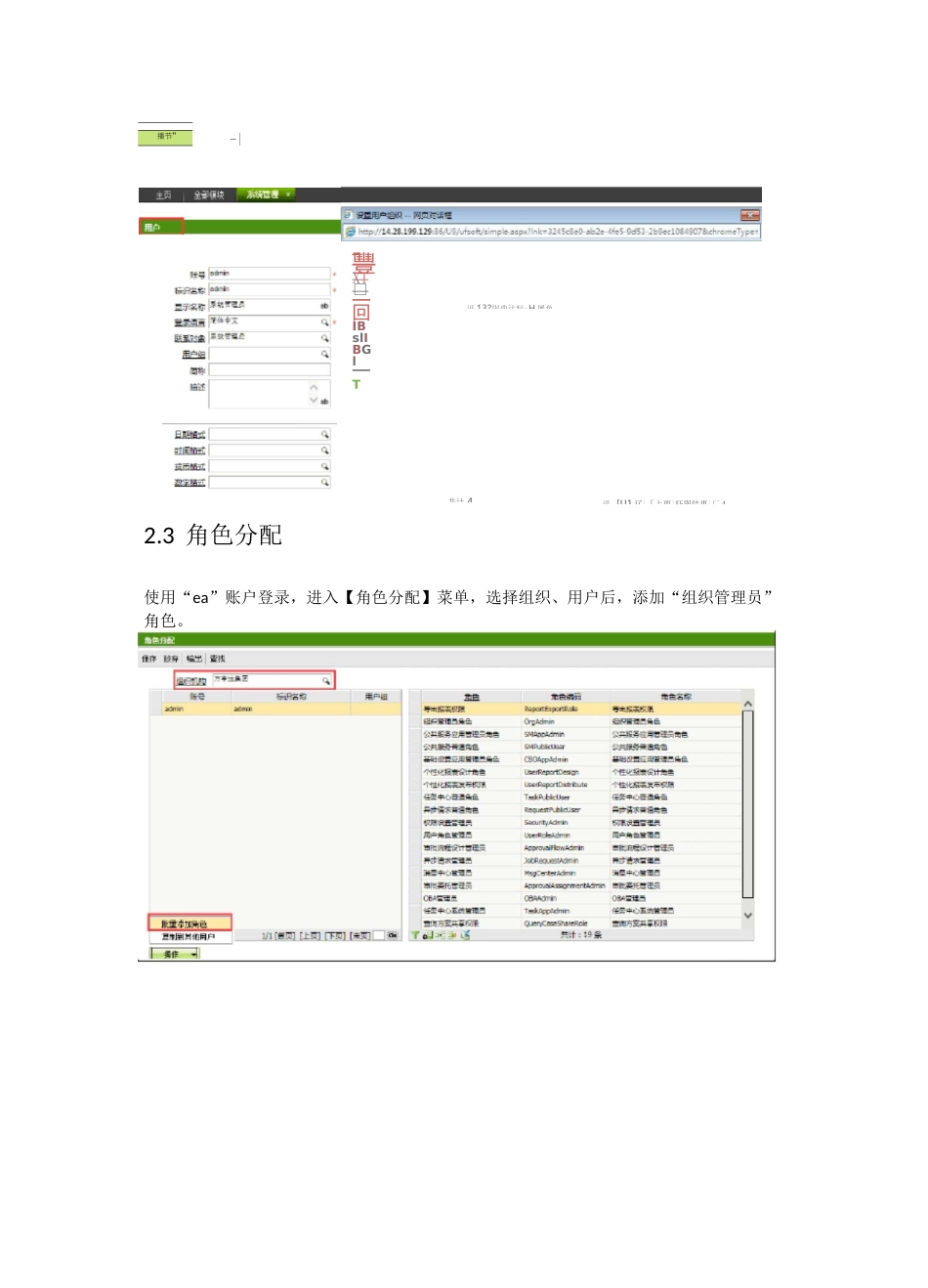Screen dimensions: 928x1288
Task: Open the lookup icon of 货币格式 field
Action: click(325, 466)
